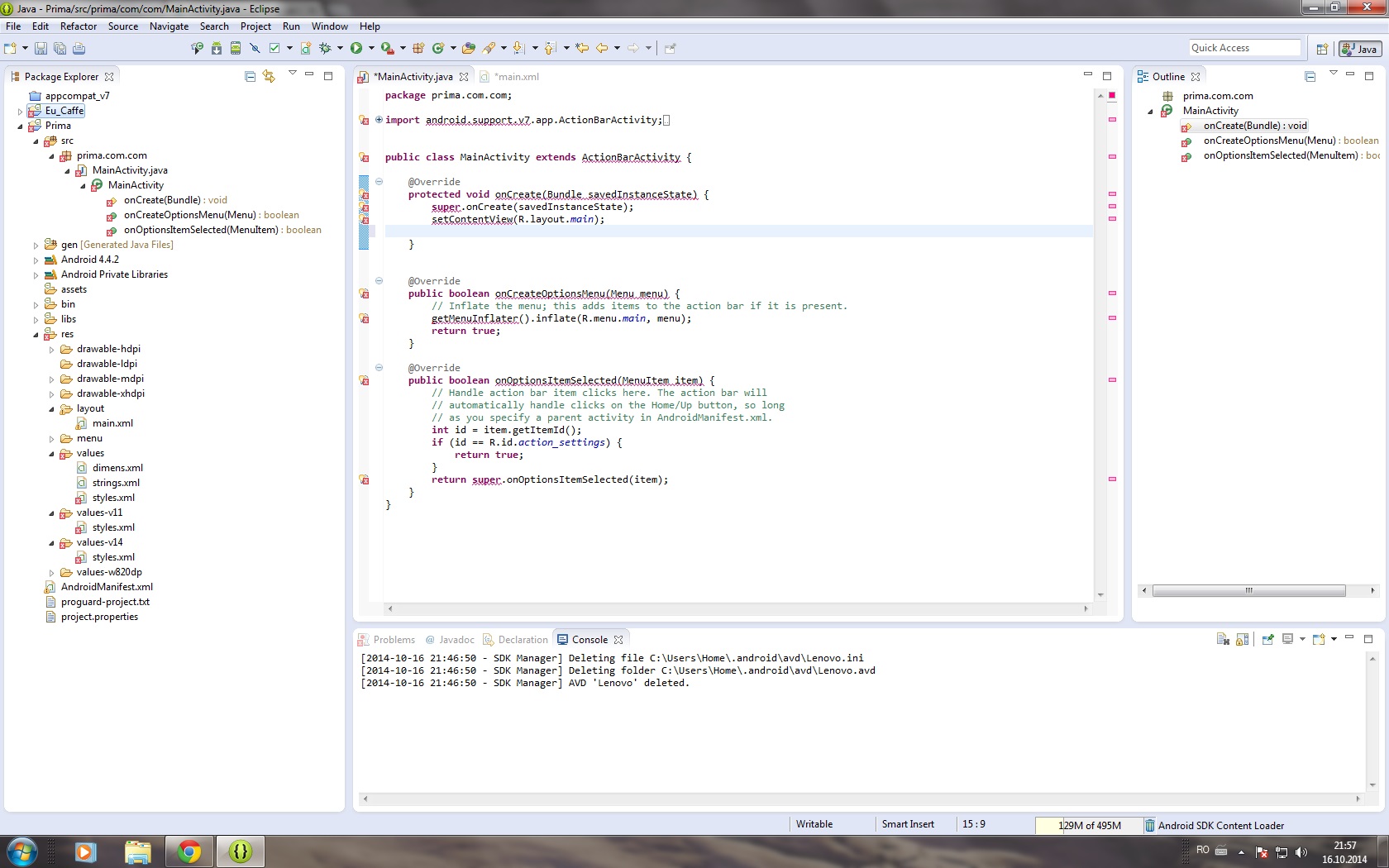
Task: Open Android Virtual Device Manager icon
Action: click(x=236, y=48)
